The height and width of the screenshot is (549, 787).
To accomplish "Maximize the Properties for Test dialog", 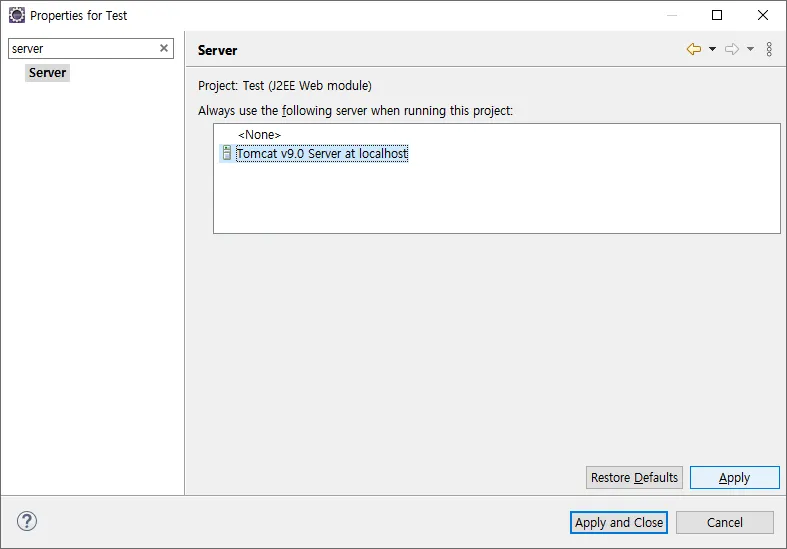I will coord(717,15).
